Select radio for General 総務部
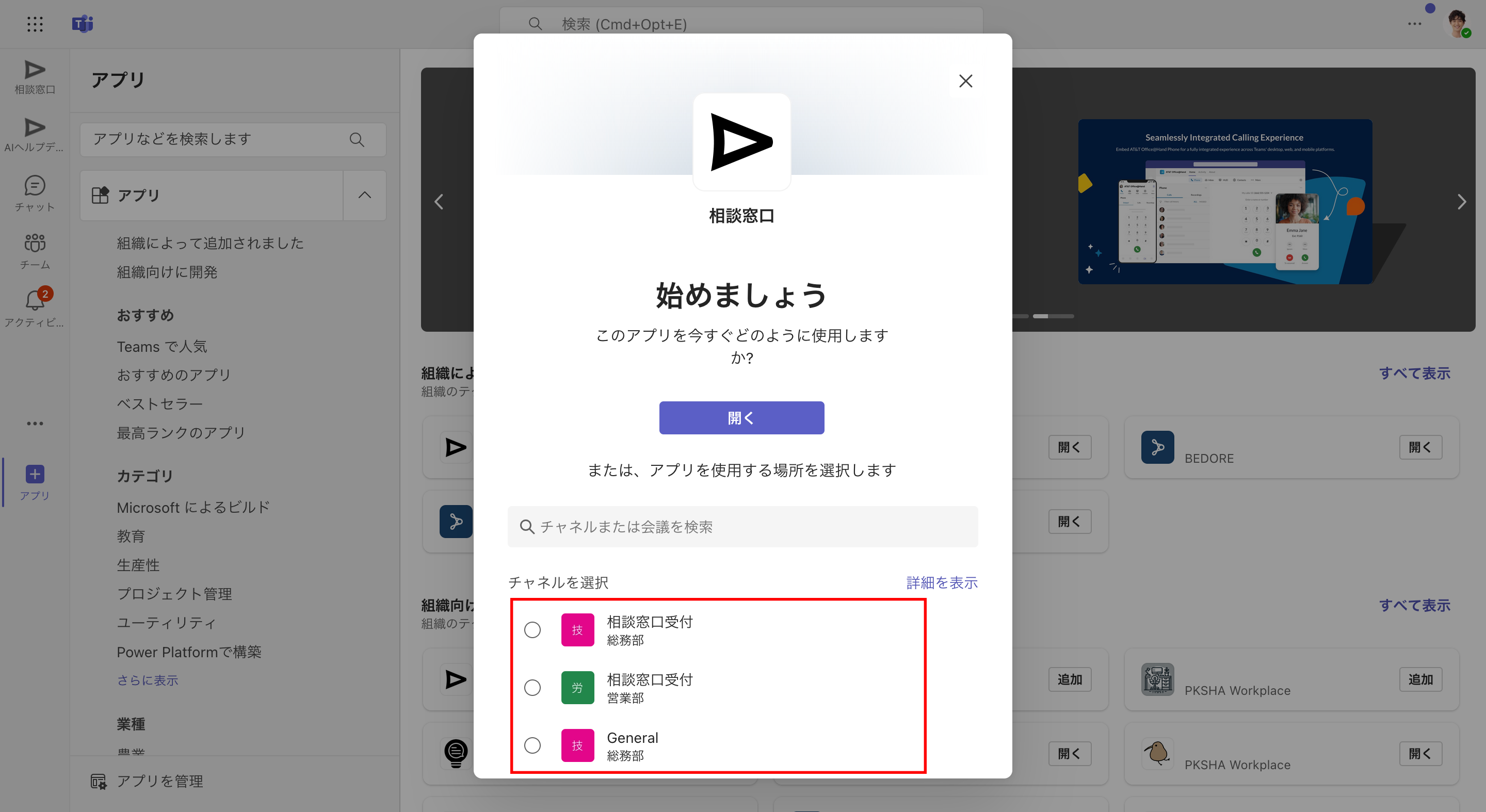 point(532,745)
